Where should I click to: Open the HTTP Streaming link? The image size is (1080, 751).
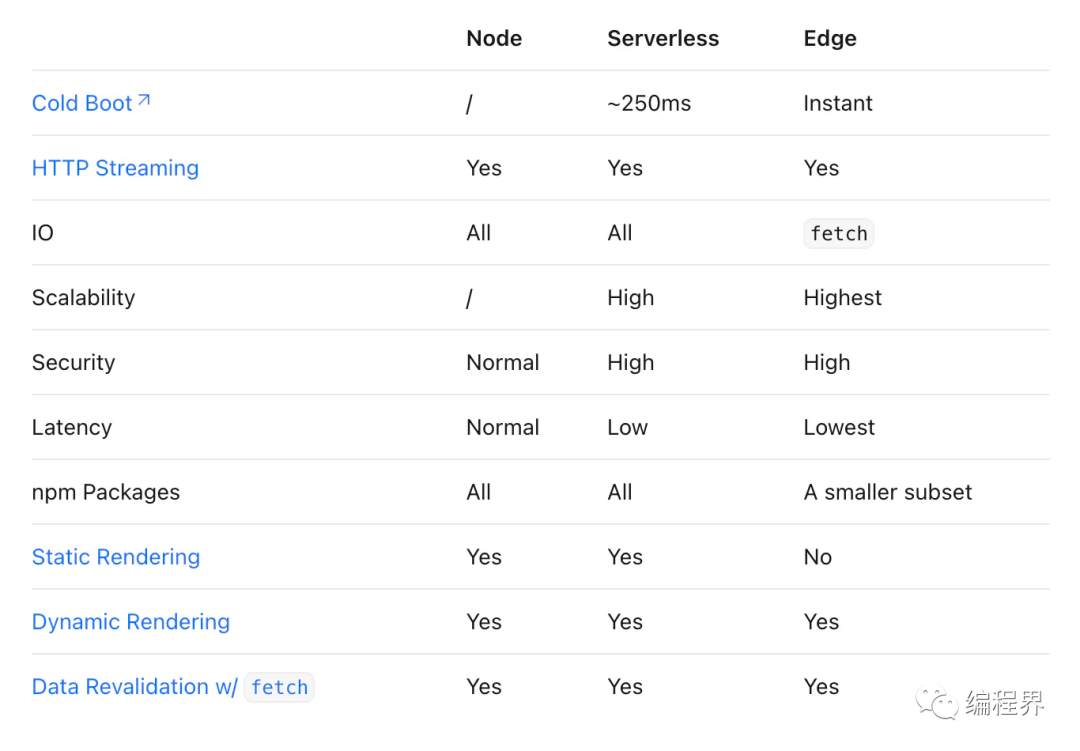point(115,168)
